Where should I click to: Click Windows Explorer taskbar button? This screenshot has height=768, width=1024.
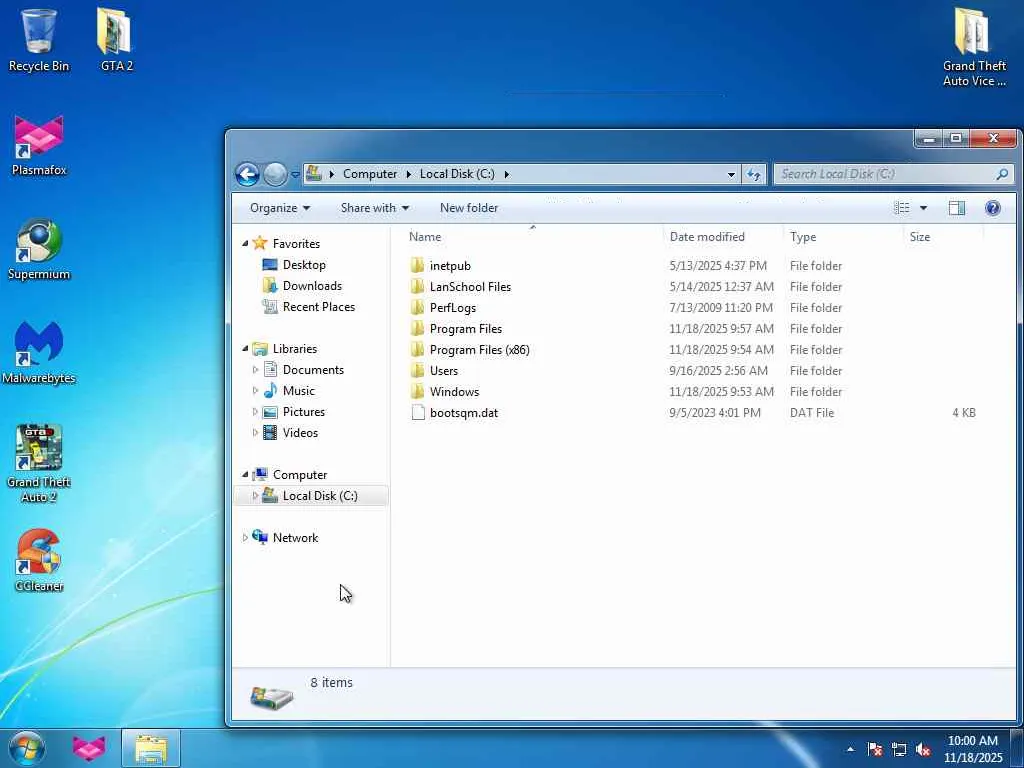click(151, 748)
